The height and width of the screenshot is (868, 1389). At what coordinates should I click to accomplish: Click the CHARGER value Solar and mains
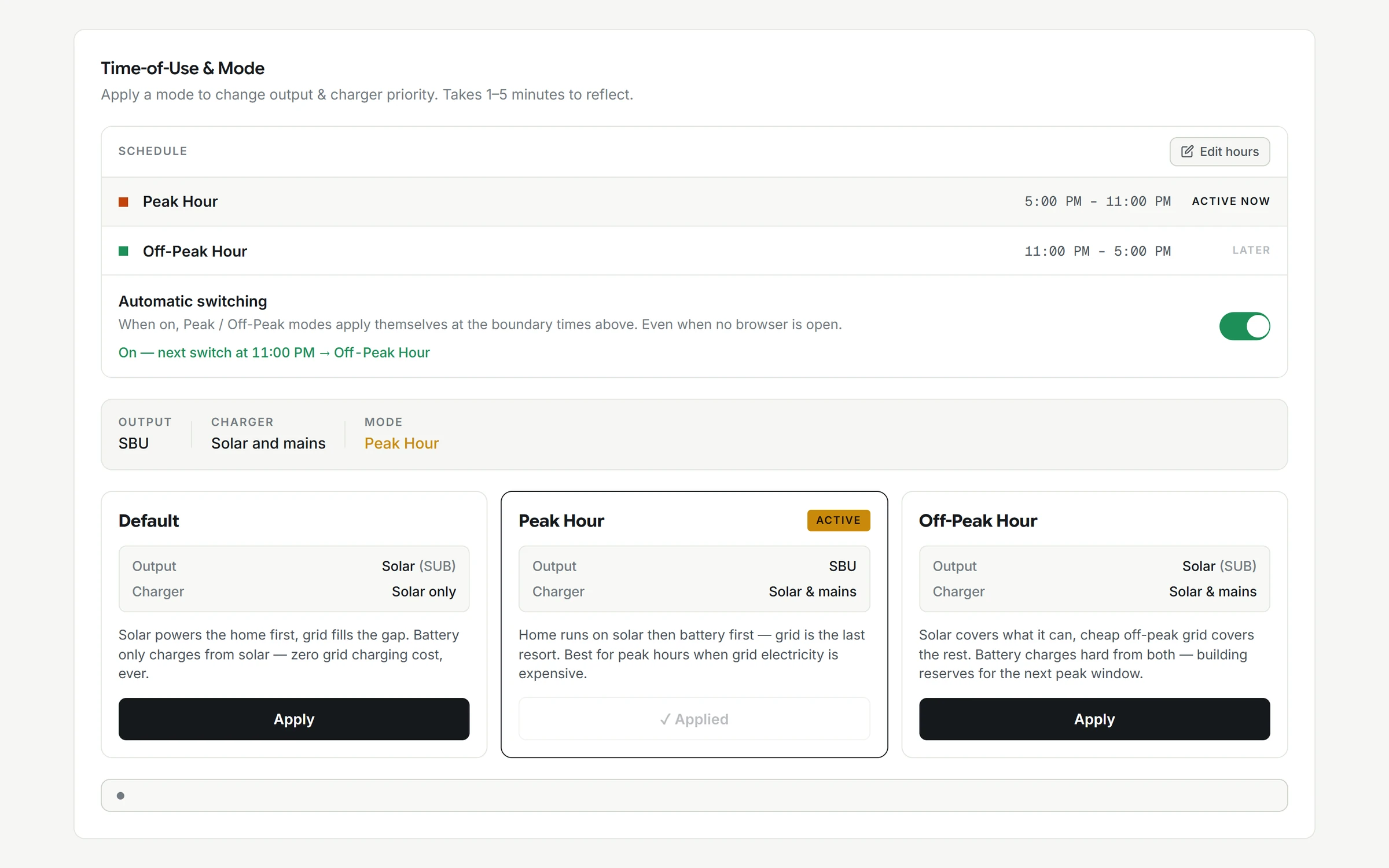point(268,443)
